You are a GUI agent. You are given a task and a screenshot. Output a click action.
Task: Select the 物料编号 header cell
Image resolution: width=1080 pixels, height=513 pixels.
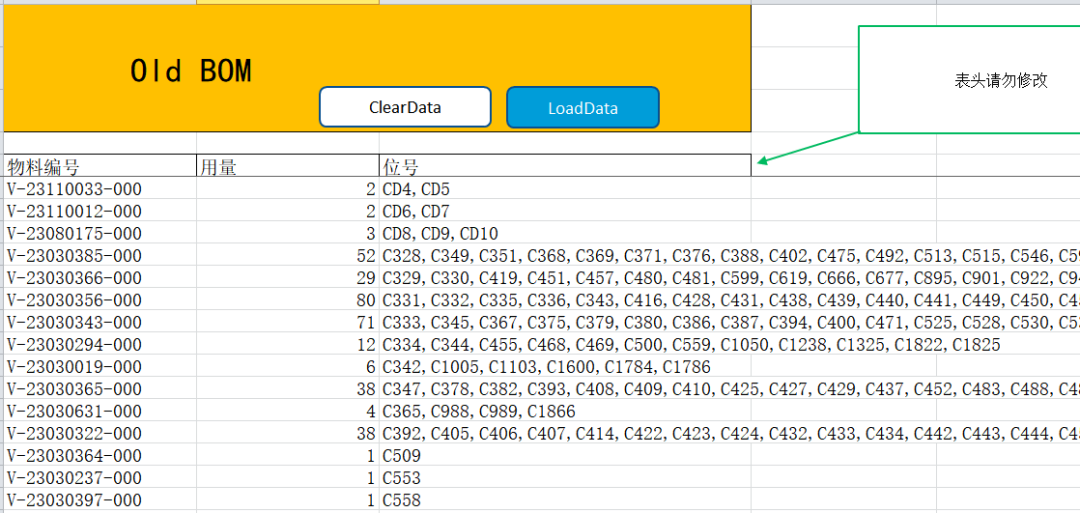[x=100, y=166]
